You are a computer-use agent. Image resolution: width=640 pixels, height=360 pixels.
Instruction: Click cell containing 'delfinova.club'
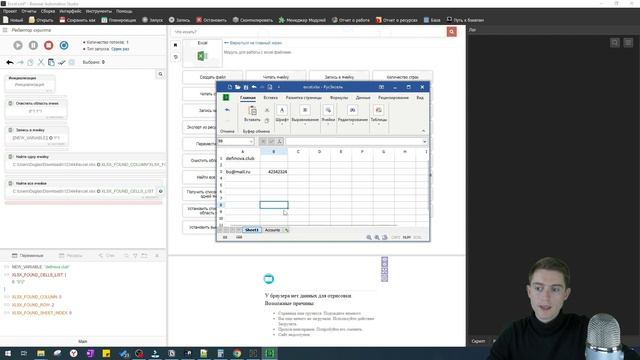242,158
